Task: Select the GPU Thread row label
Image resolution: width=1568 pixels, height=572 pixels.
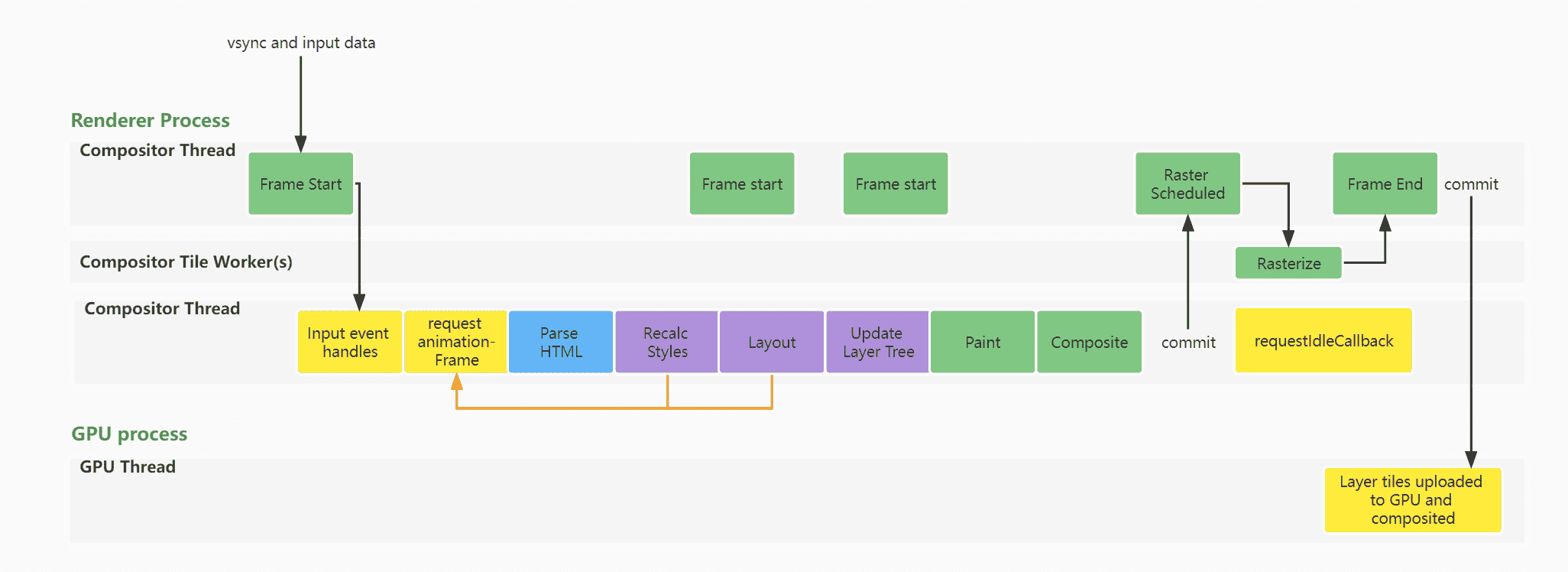Action: click(x=128, y=466)
